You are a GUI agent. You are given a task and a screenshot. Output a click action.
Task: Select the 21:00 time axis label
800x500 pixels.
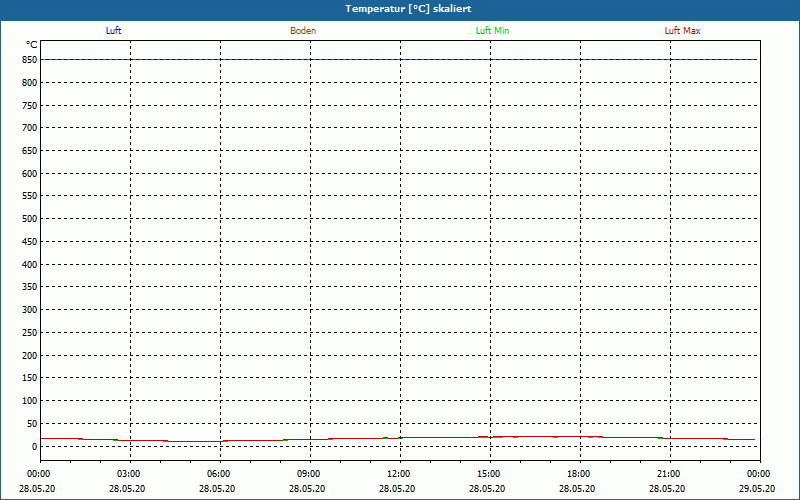pos(669,474)
